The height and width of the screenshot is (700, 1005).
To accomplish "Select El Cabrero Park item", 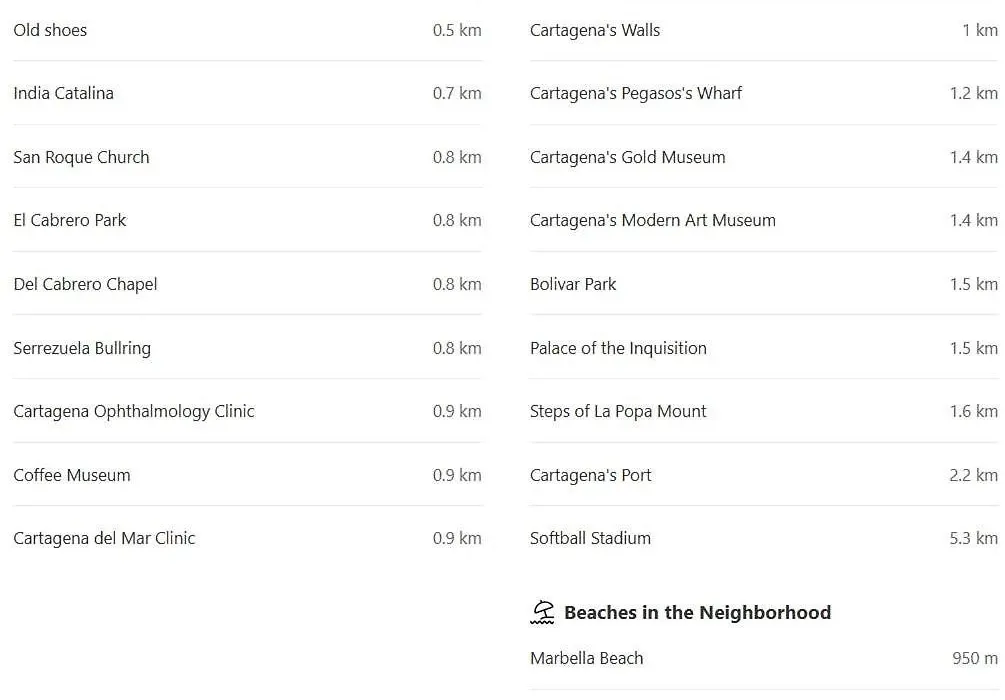I will tap(247, 220).
